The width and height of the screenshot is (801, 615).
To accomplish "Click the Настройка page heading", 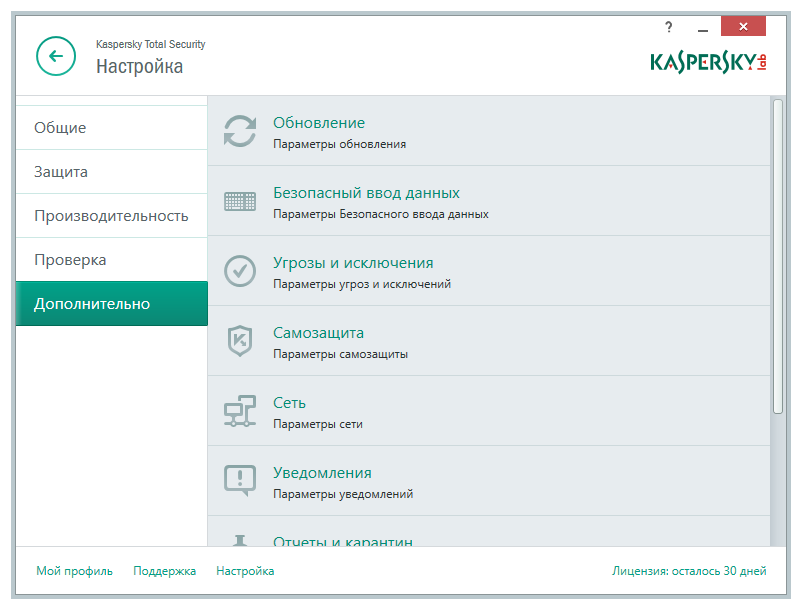I will tap(139, 66).
